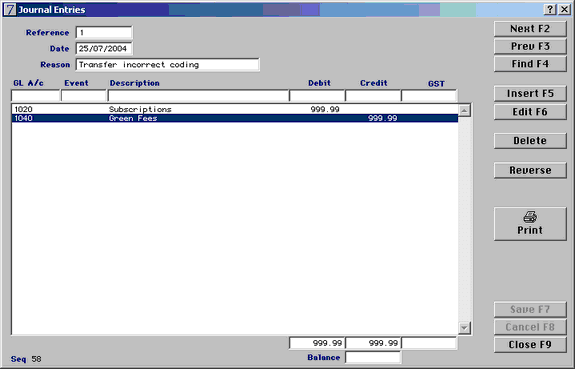Screen dimensions: 575x369
Task: Delete the selected journal line
Action: [530, 141]
